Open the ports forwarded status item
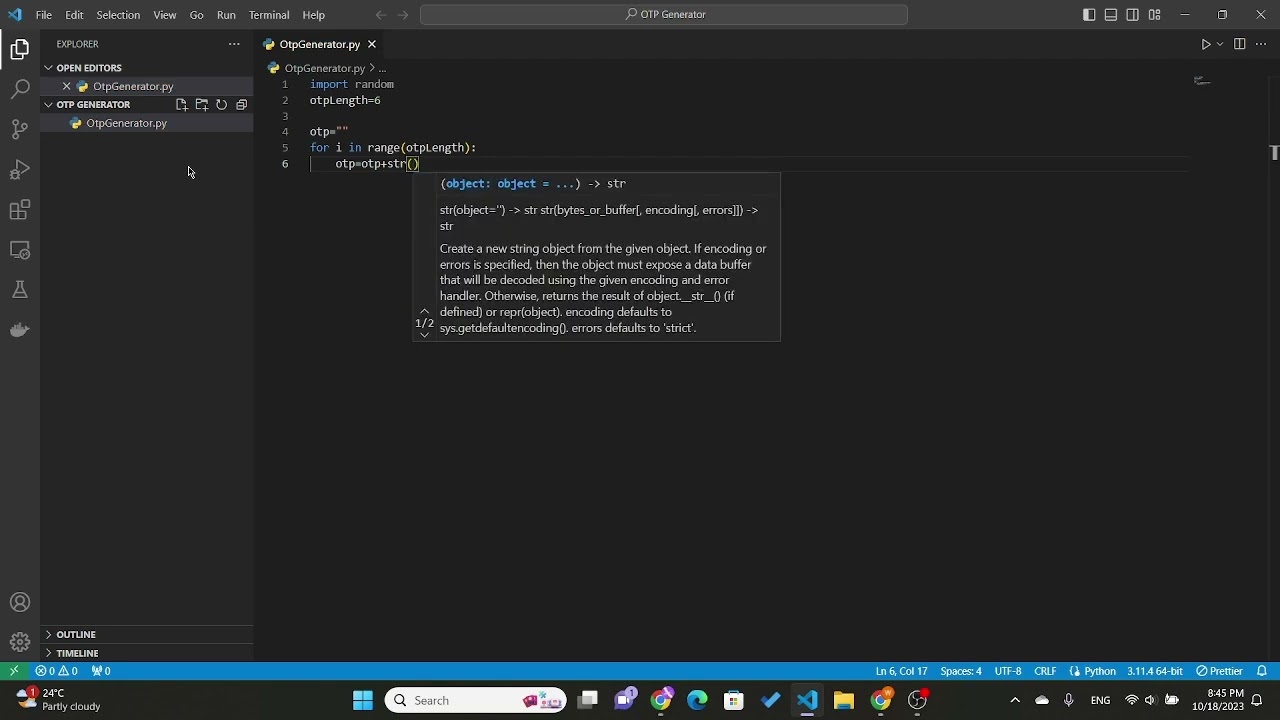 tap(101, 671)
